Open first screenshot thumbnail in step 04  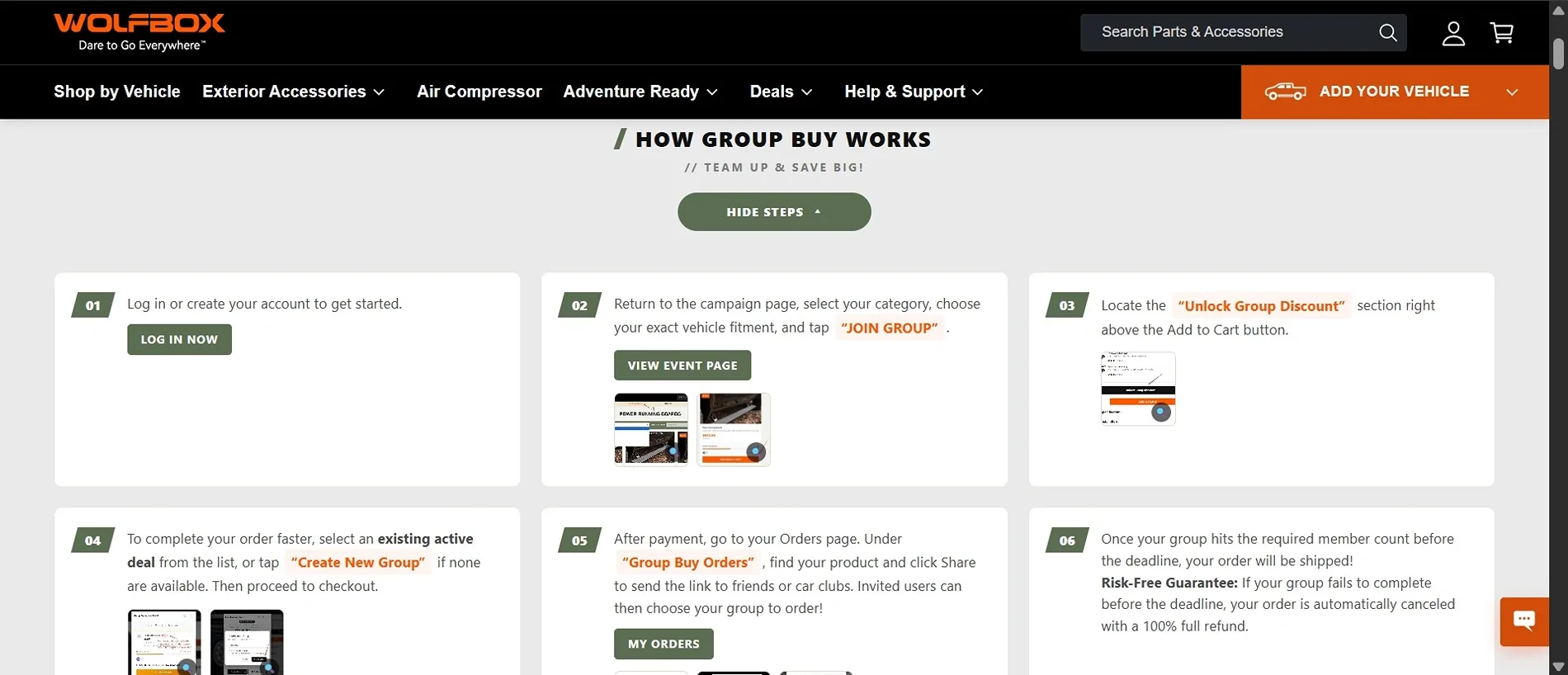pos(164,642)
